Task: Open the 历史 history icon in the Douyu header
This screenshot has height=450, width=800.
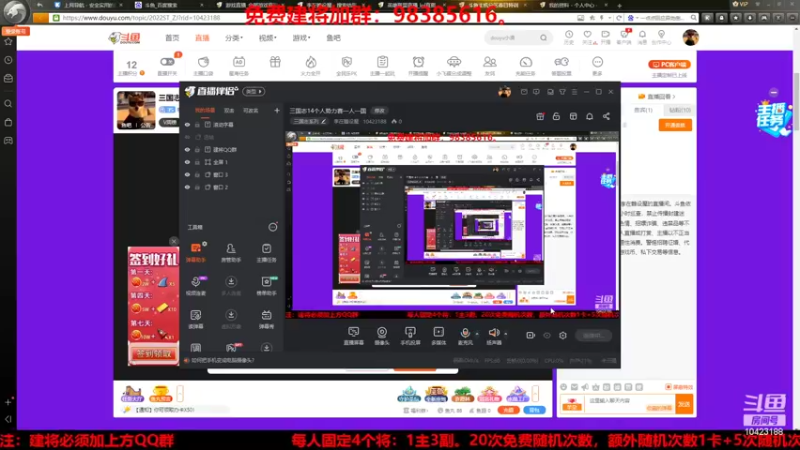Action: coord(568,37)
